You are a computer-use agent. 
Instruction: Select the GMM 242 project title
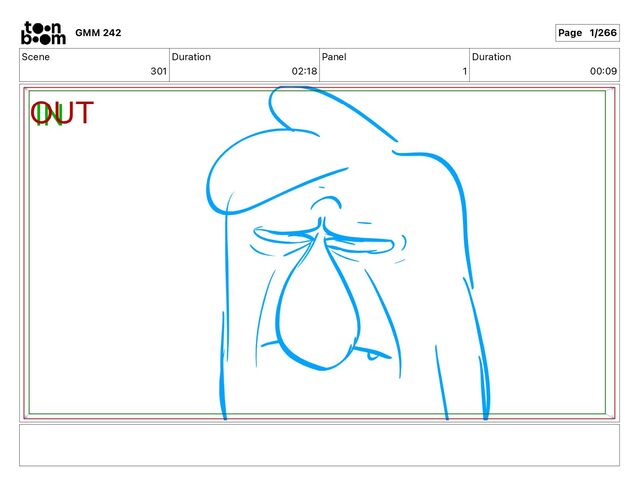point(98,33)
